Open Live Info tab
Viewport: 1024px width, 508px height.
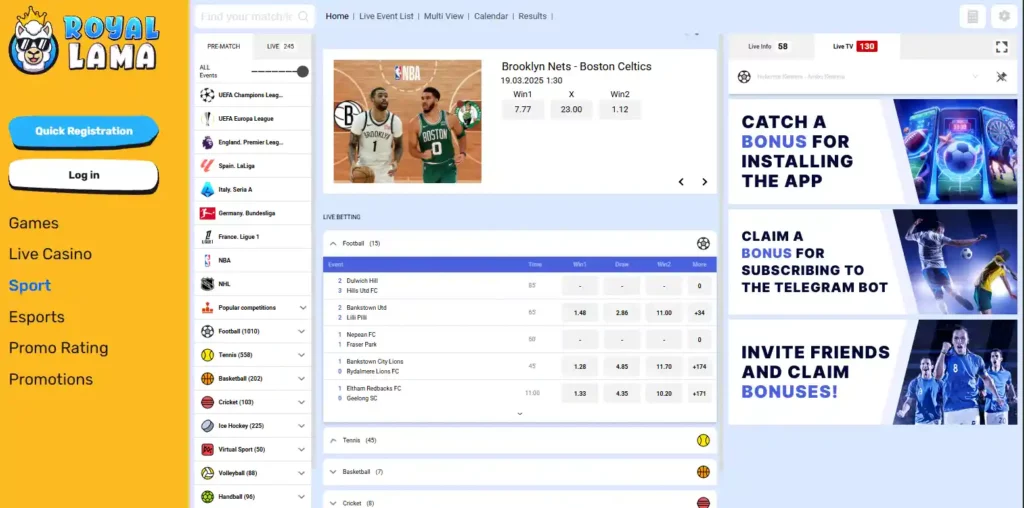[771, 46]
